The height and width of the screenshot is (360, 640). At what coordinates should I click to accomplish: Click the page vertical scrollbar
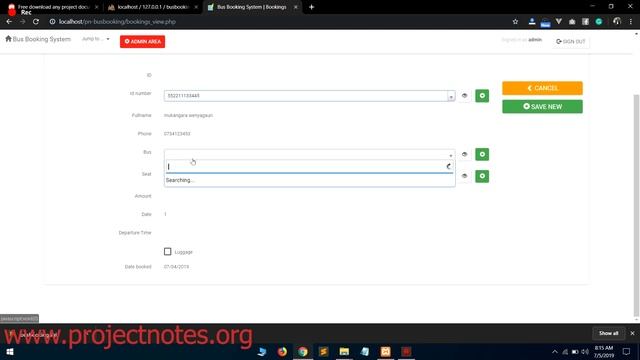pos(636,204)
